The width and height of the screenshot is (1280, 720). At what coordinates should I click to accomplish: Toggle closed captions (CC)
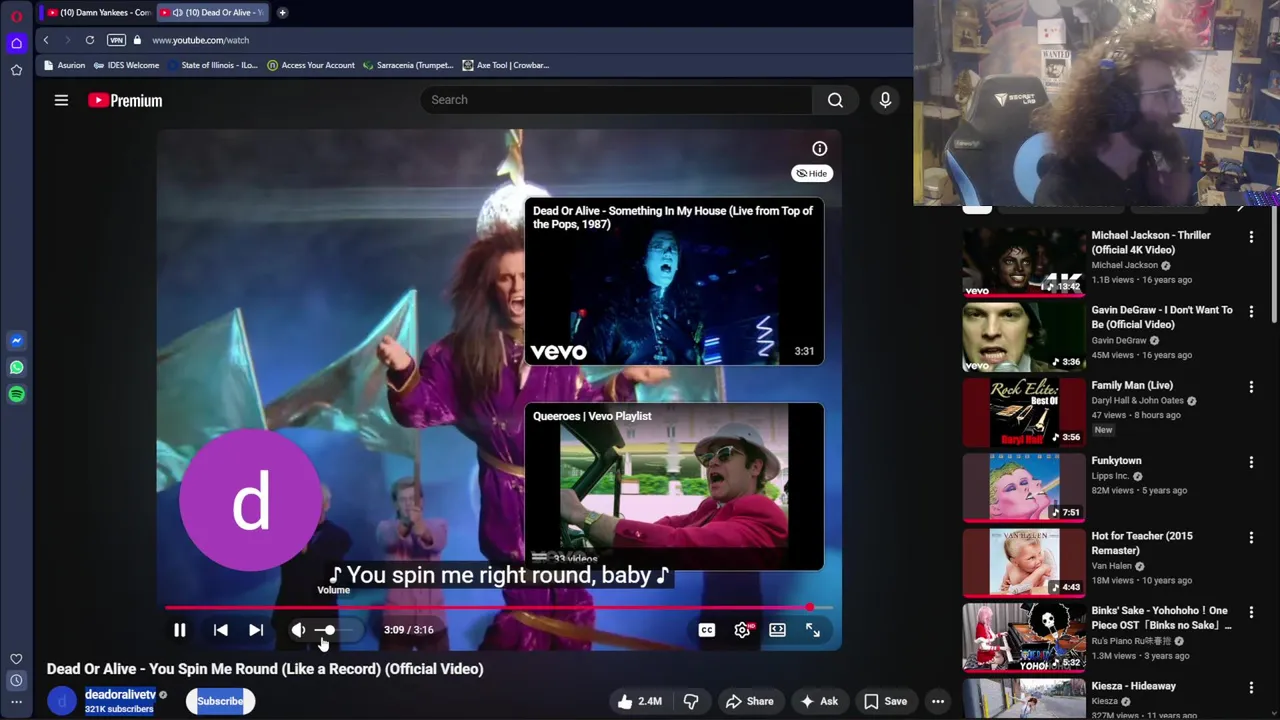coord(707,630)
